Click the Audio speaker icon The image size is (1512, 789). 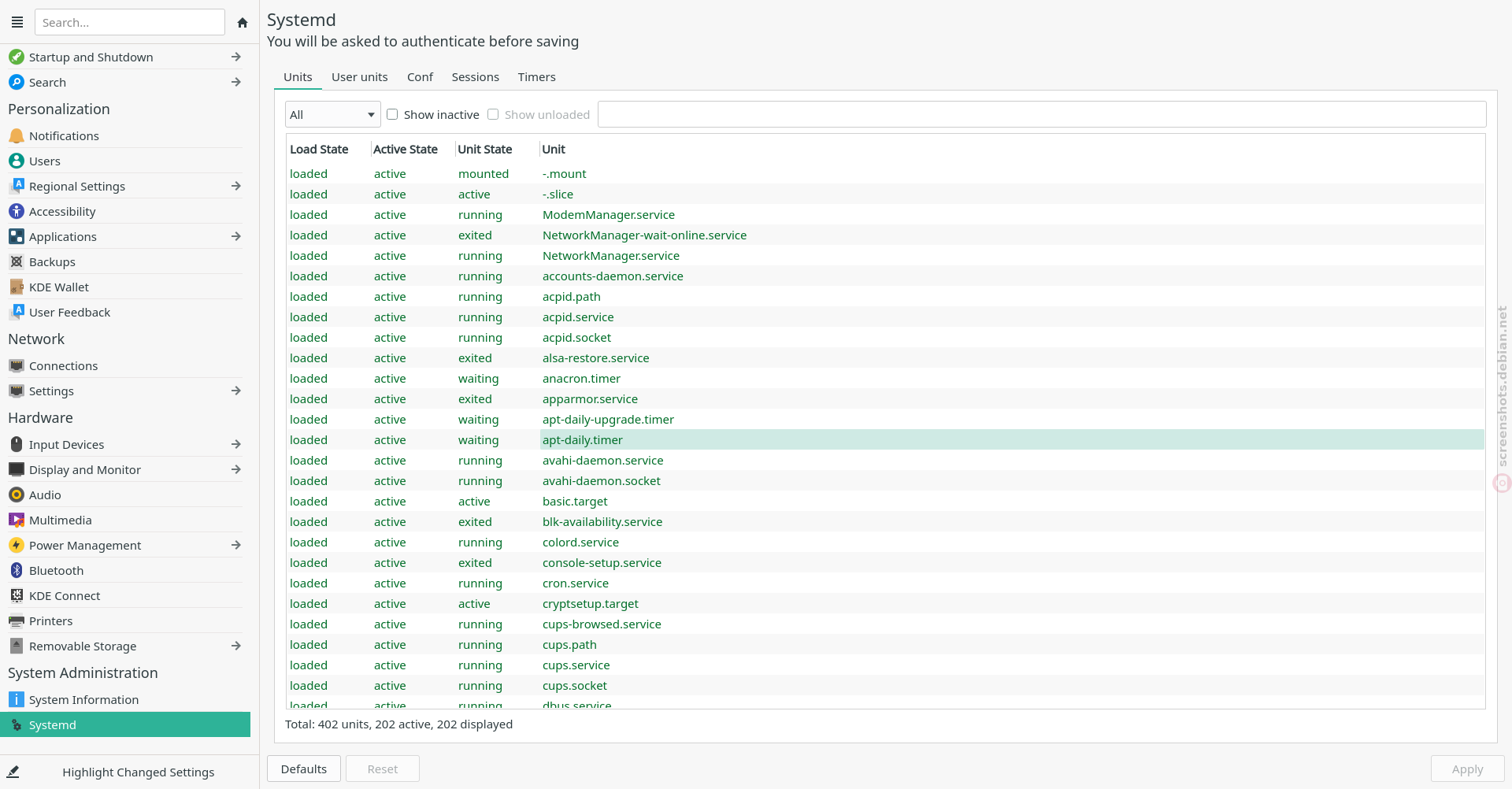point(17,495)
